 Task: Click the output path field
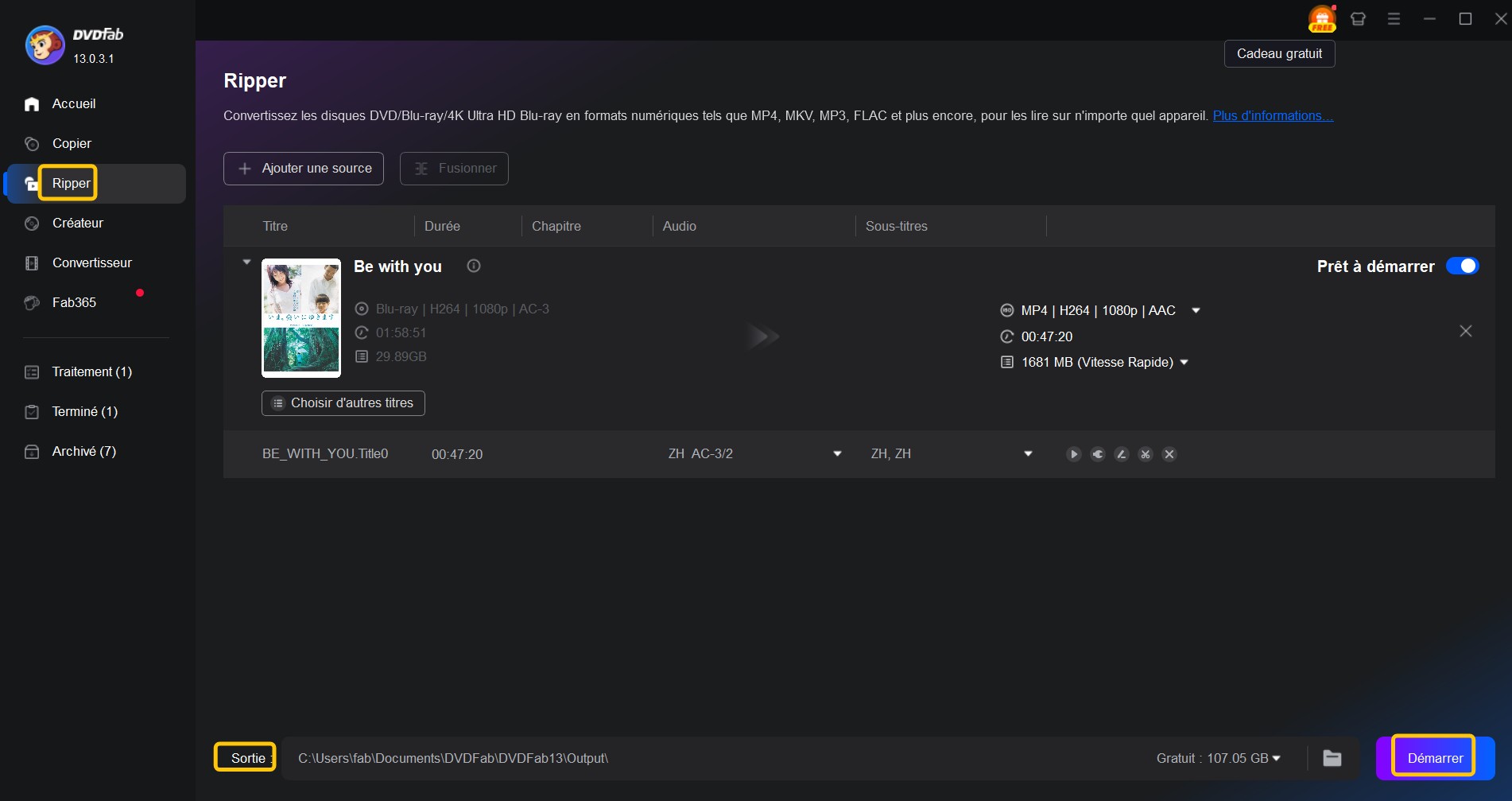pyautogui.click(x=715, y=758)
